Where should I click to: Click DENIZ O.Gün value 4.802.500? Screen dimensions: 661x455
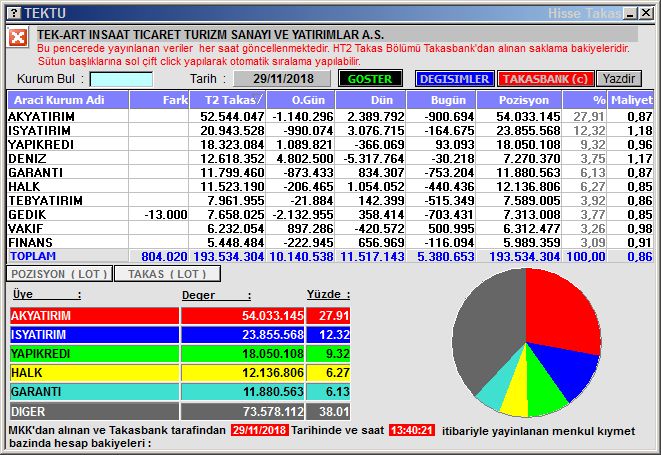click(304, 159)
